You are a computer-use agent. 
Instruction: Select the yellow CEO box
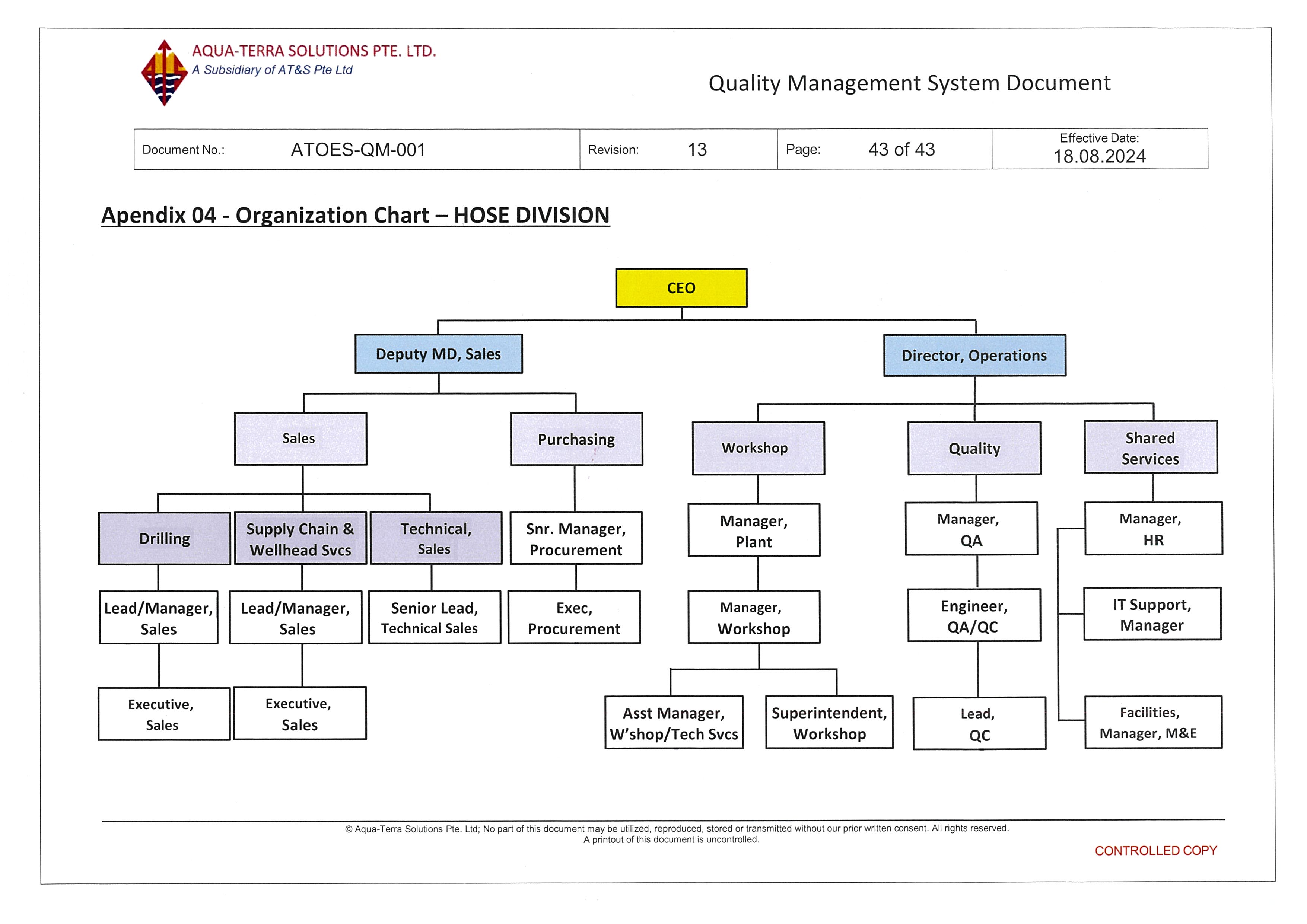[x=681, y=288]
